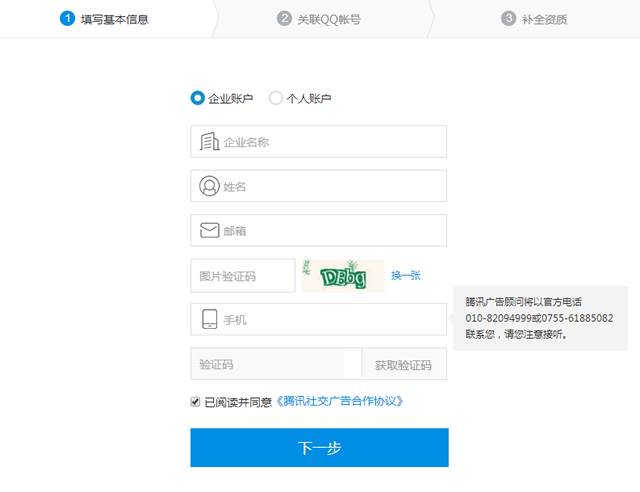This screenshot has height=492, width=640.
Task: Click 换一张 to refresh the captcha
Action: (406, 276)
